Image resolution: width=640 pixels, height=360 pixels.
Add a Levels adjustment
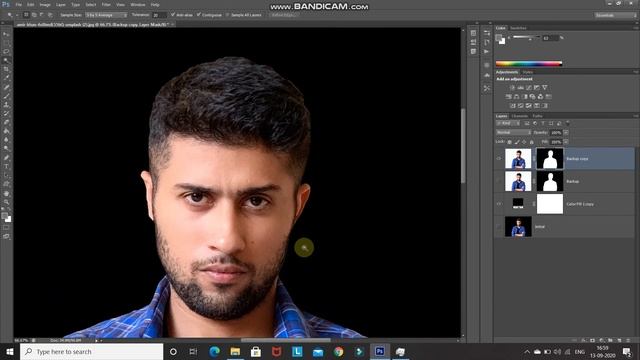coord(520,87)
